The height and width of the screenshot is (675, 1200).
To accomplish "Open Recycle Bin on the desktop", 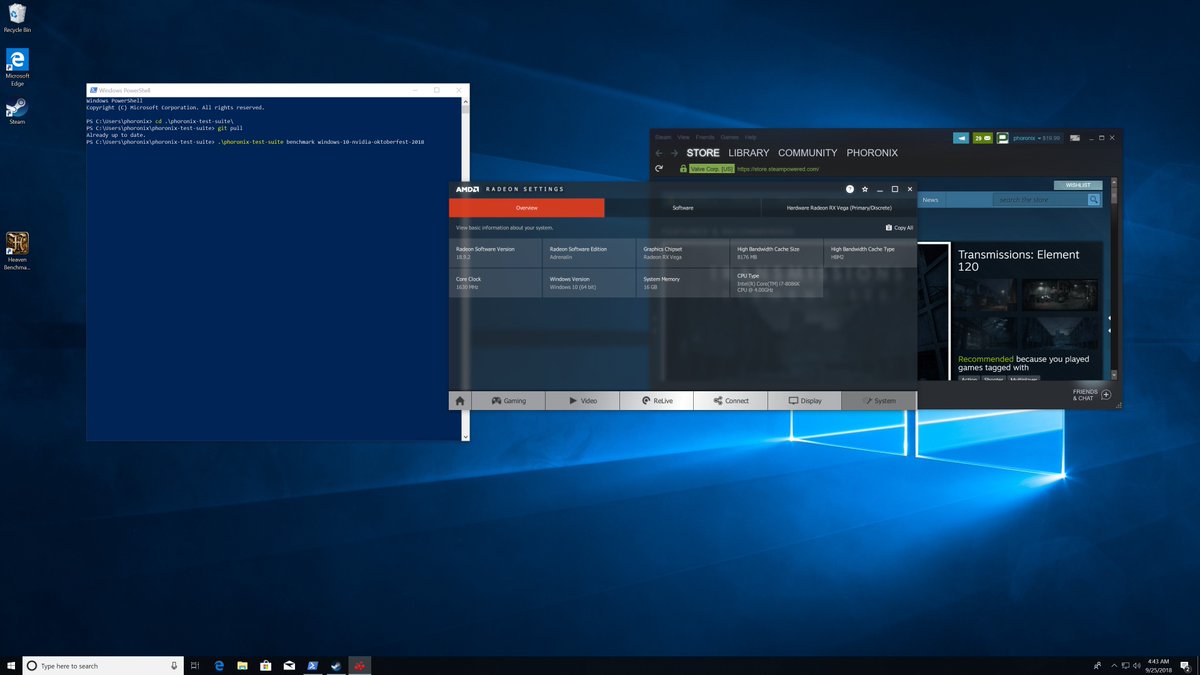I will pos(17,18).
